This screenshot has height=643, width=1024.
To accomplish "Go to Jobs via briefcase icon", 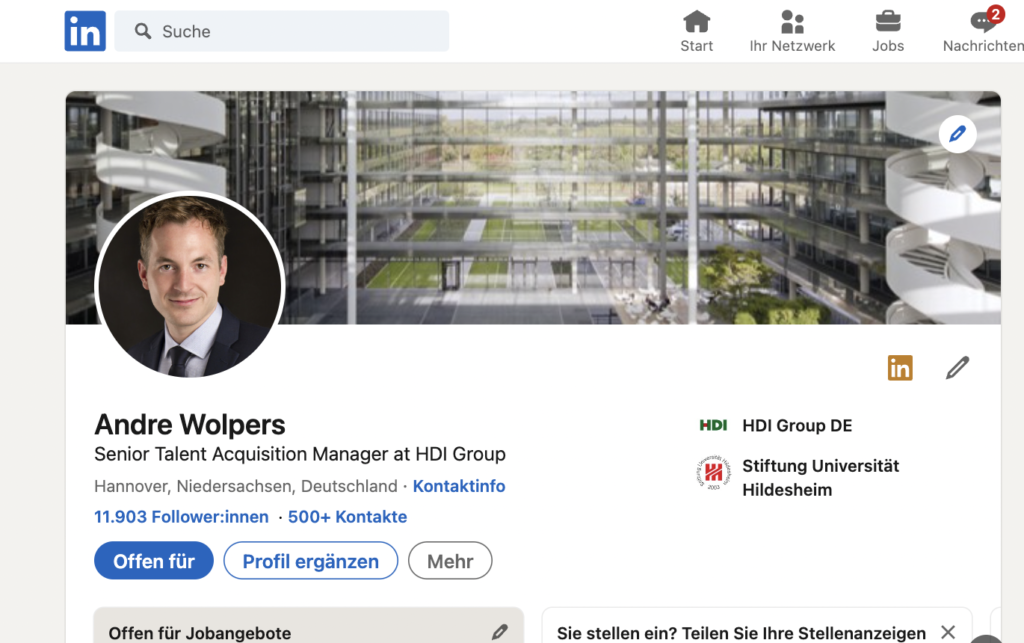I will coord(887,31).
